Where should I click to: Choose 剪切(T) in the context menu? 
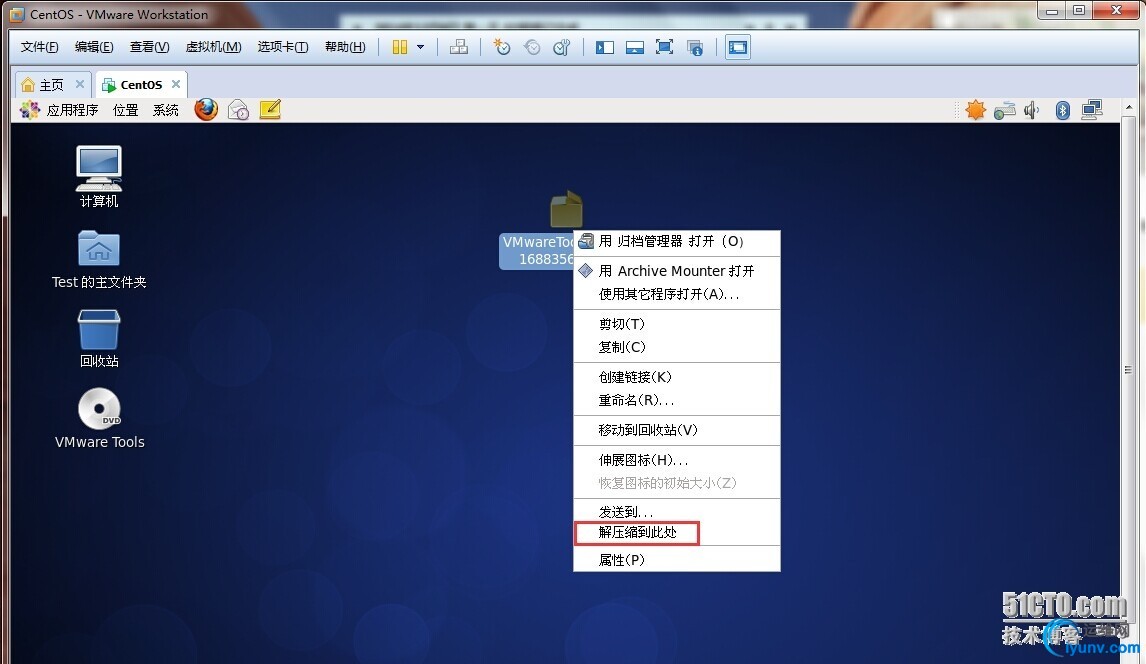coord(677,324)
